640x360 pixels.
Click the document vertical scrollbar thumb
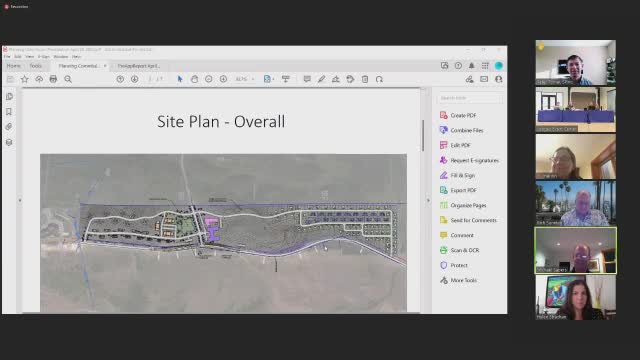pos(423,136)
